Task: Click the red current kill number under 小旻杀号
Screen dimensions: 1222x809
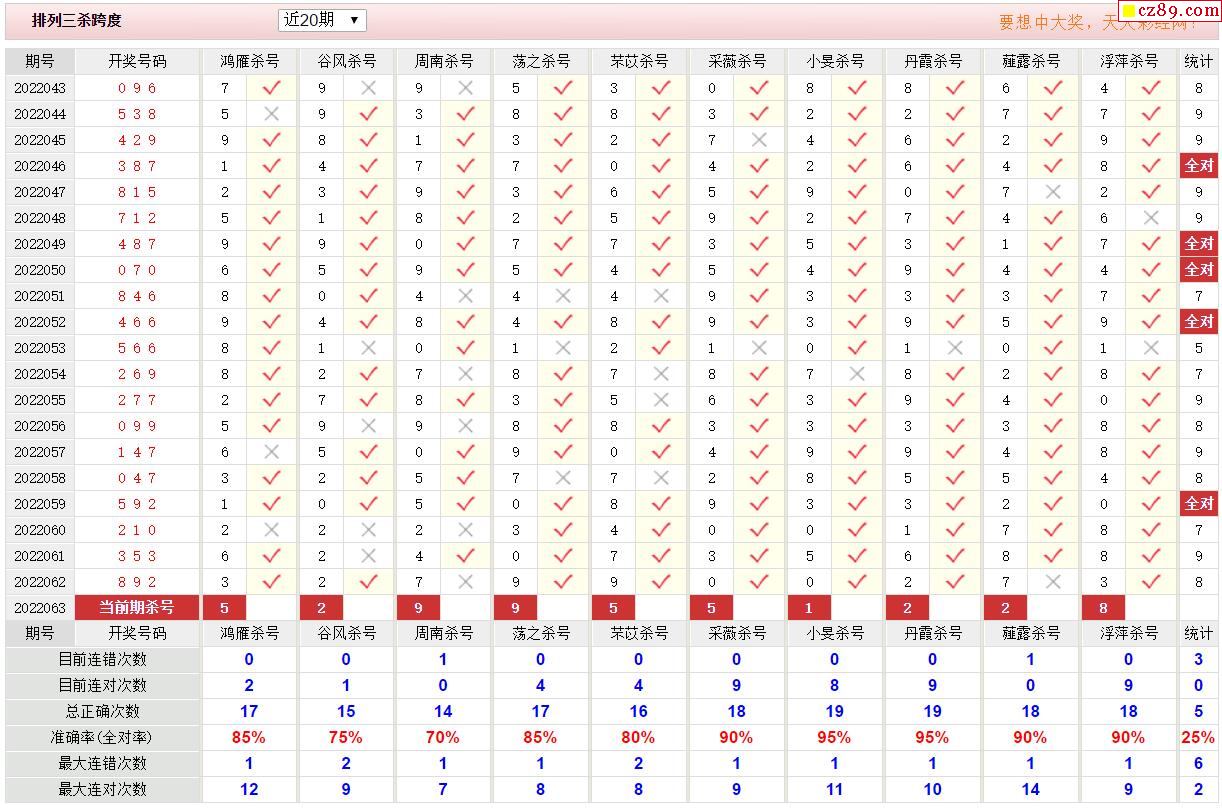Action: (809, 607)
